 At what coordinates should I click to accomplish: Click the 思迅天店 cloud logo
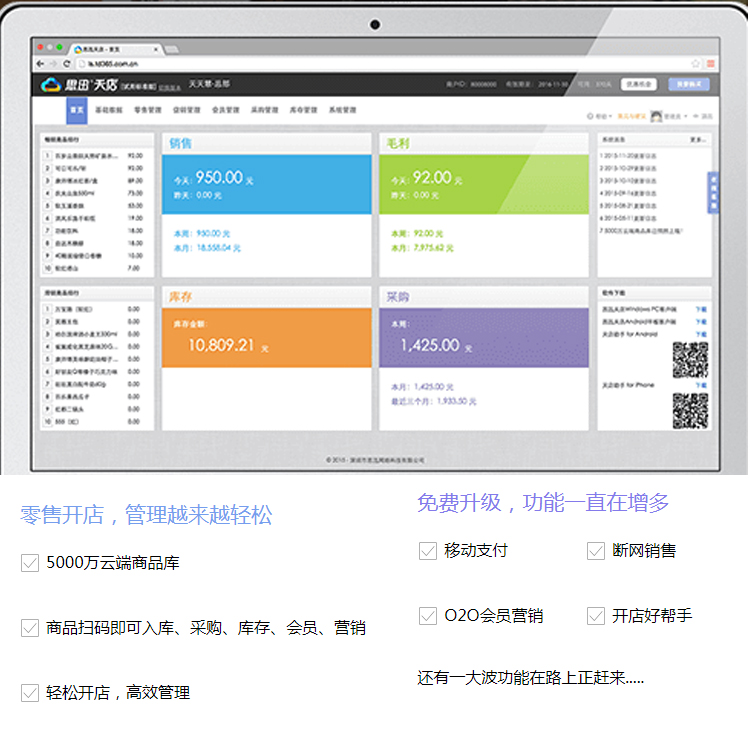(x=52, y=85)
